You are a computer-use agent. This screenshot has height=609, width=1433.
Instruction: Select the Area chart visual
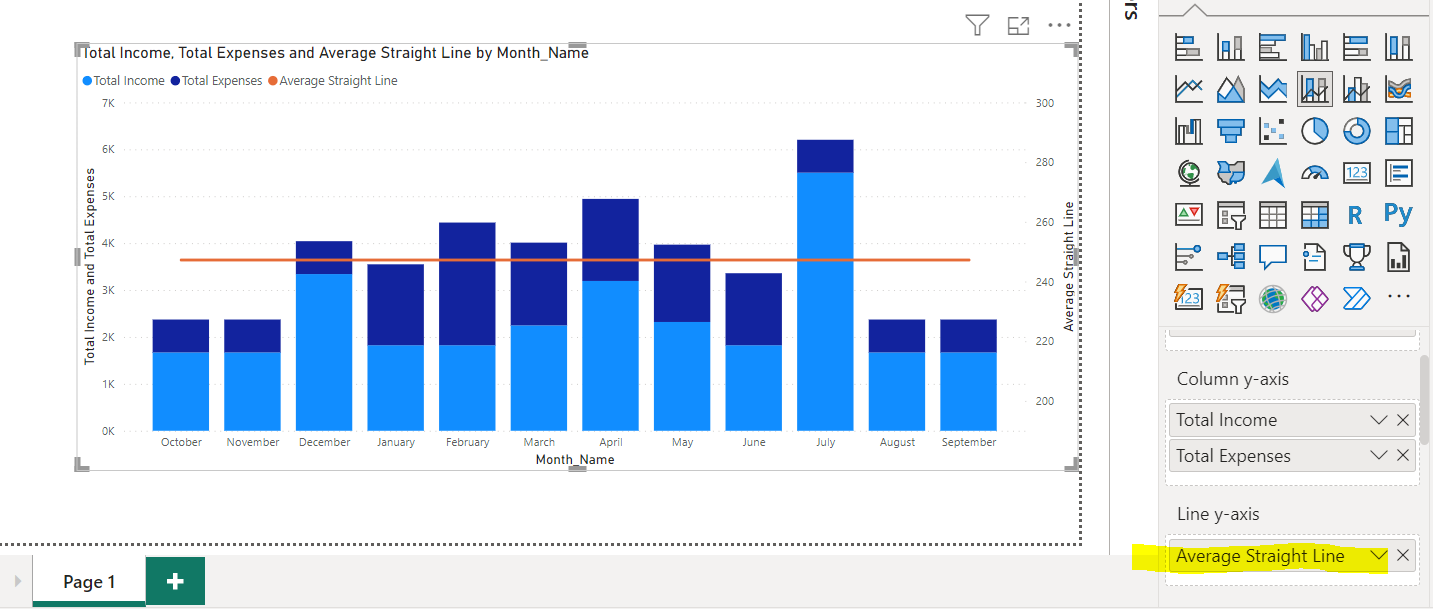(1230, 89)
